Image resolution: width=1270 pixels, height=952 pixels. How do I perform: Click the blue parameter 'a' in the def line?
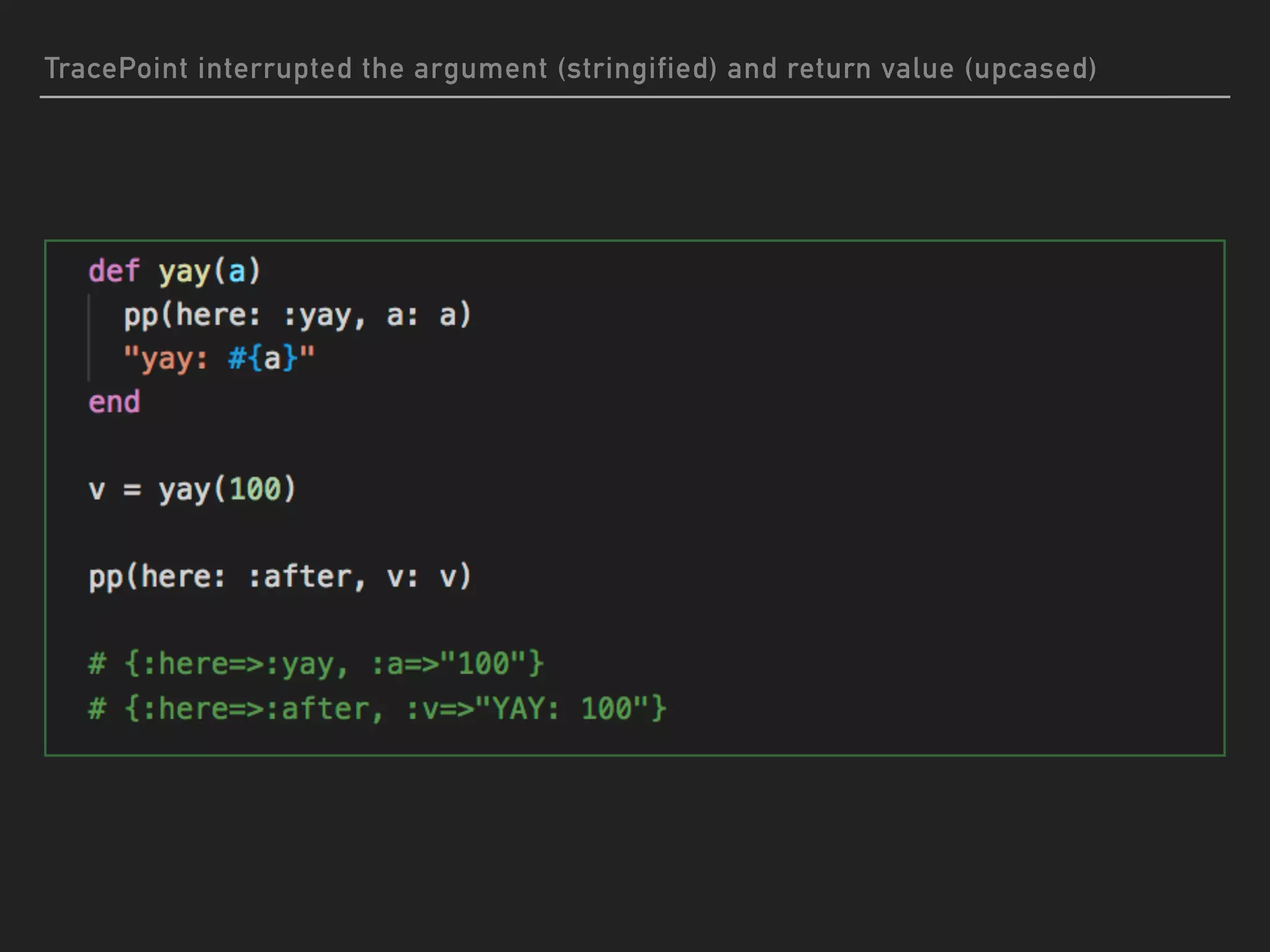coord(236,271)
